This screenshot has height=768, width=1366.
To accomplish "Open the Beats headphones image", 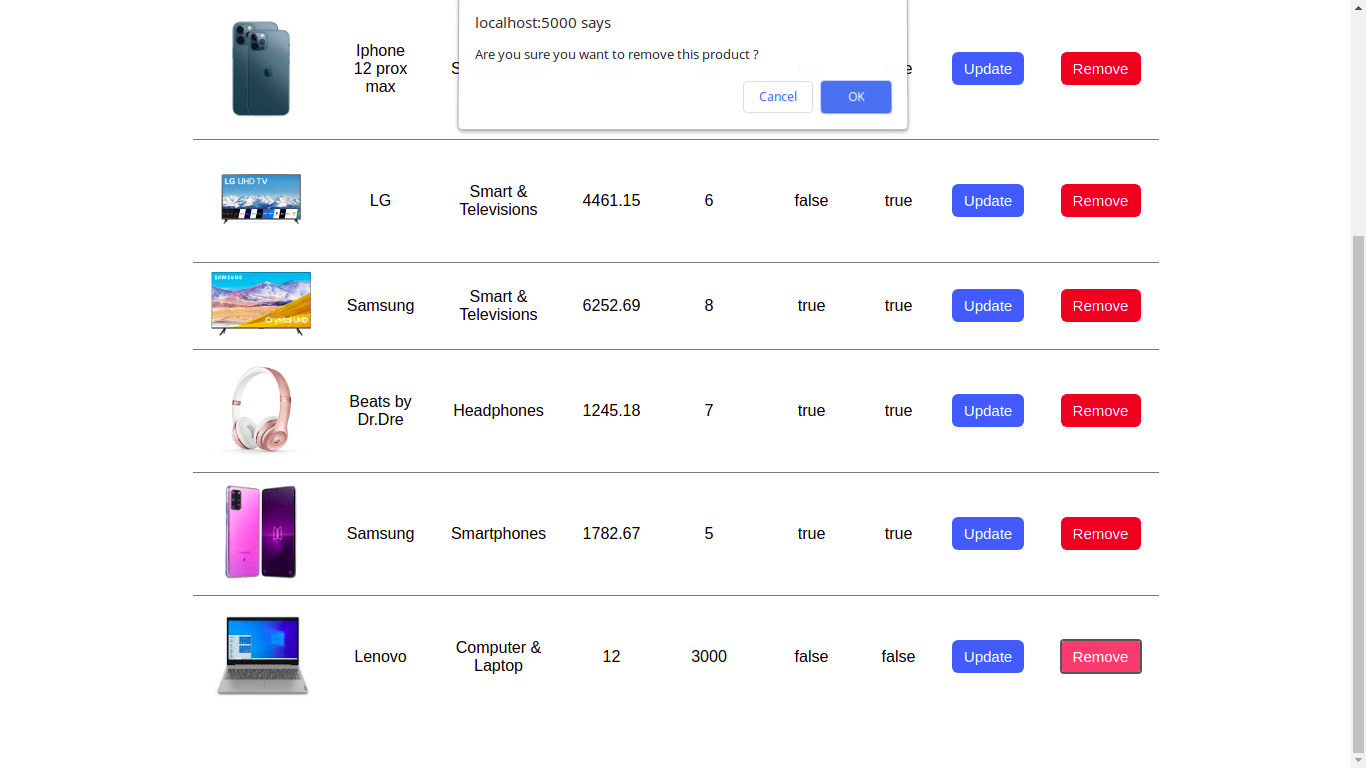I will coord(261,409).
